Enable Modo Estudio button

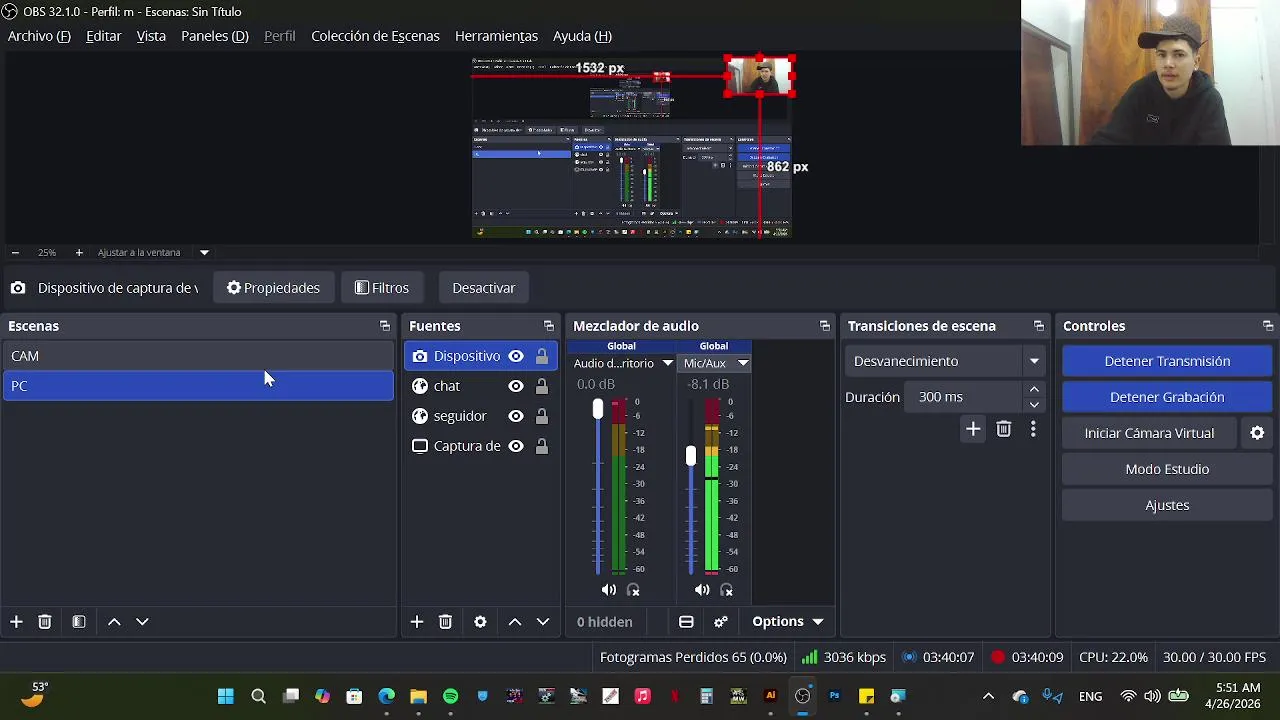1167,469
